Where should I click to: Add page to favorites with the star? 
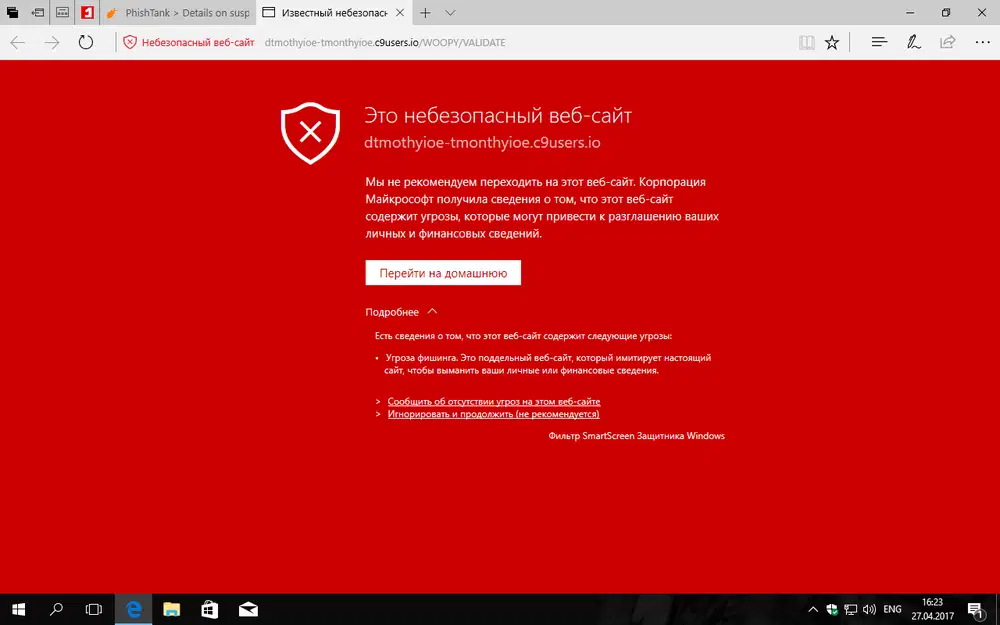click(832, 42)
